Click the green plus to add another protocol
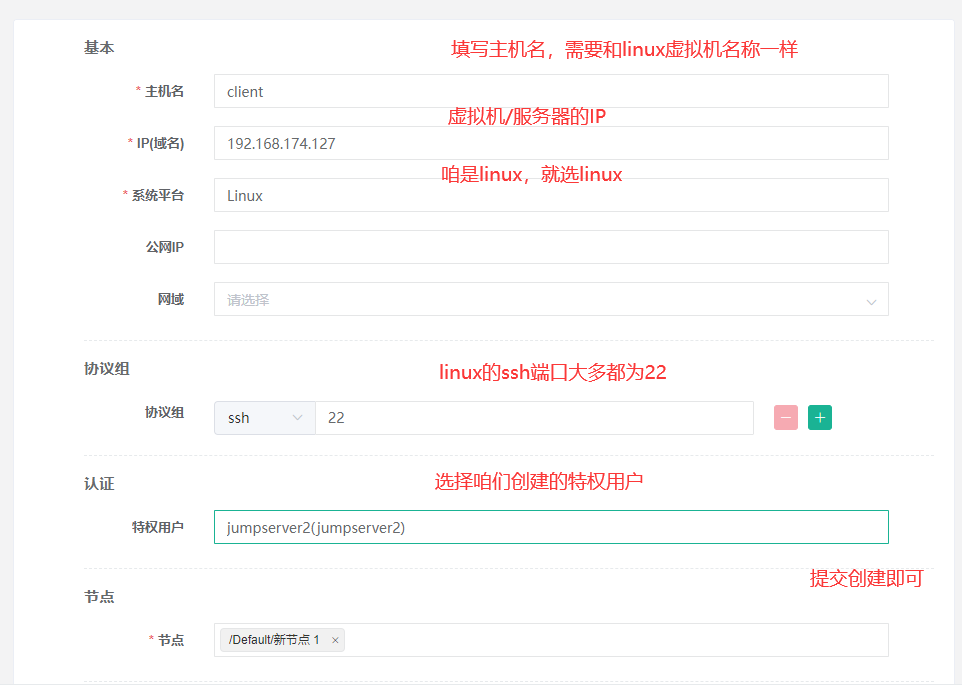The height and width of the screenshot is (691, 962). click(820, 417)
